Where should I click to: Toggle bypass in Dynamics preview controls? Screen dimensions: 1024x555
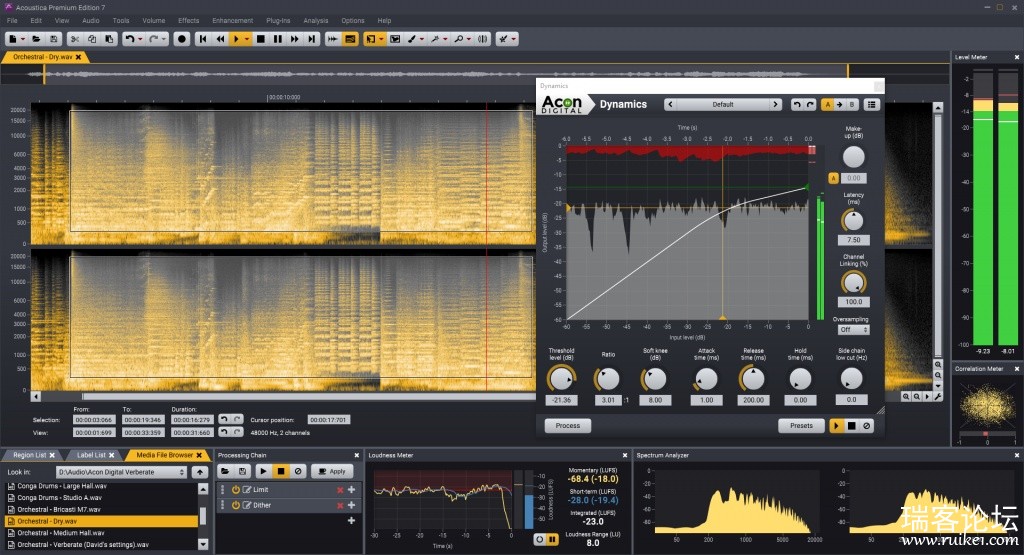867,426
